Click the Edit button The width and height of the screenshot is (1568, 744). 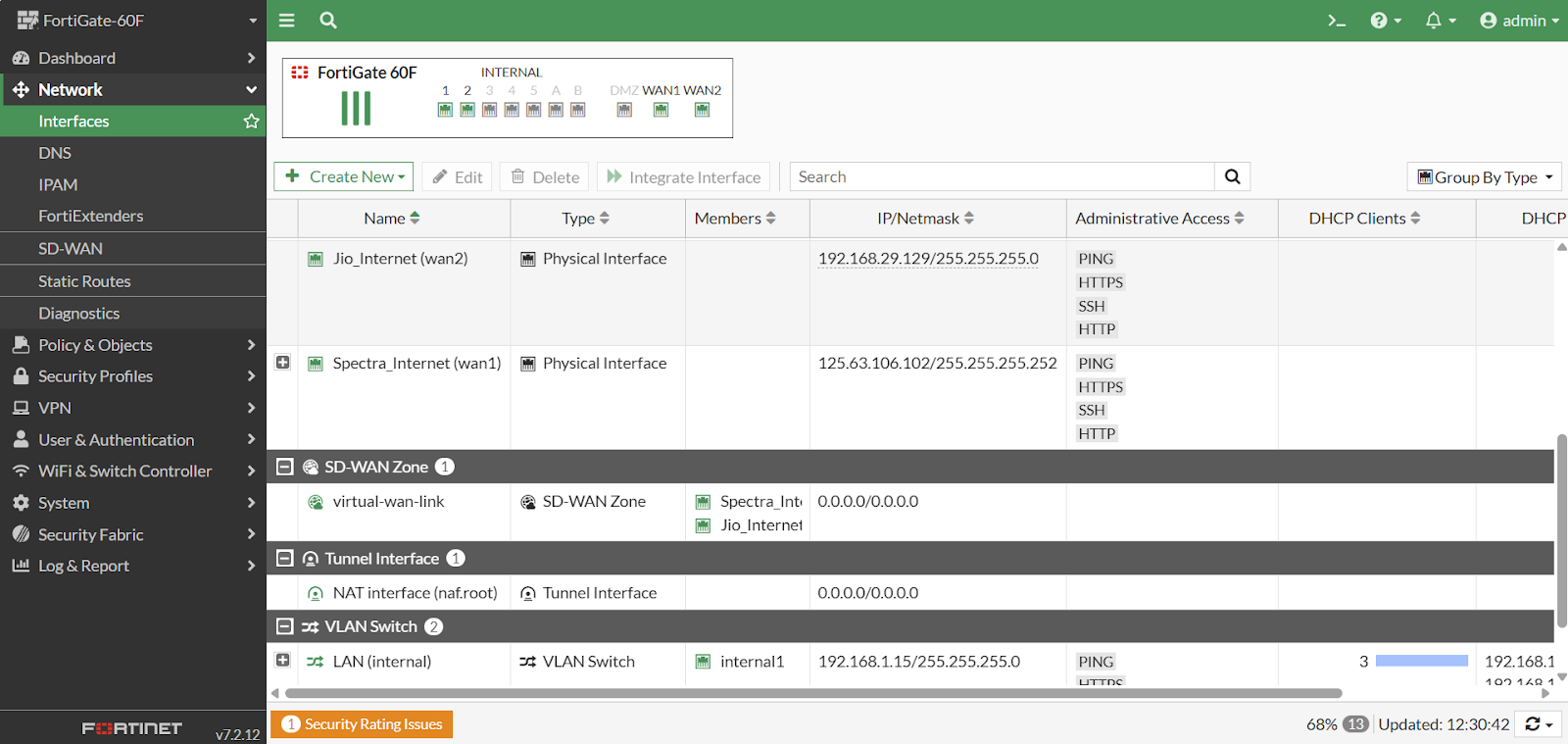click(458, 176)
